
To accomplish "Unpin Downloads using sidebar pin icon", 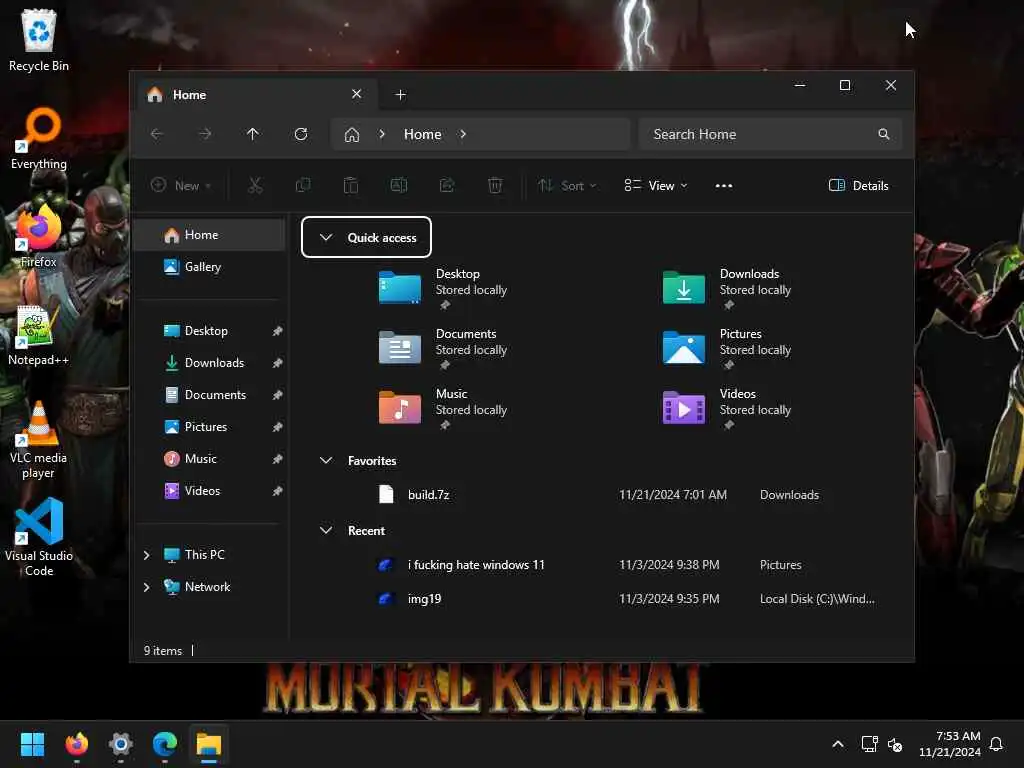I will (278, 363).
